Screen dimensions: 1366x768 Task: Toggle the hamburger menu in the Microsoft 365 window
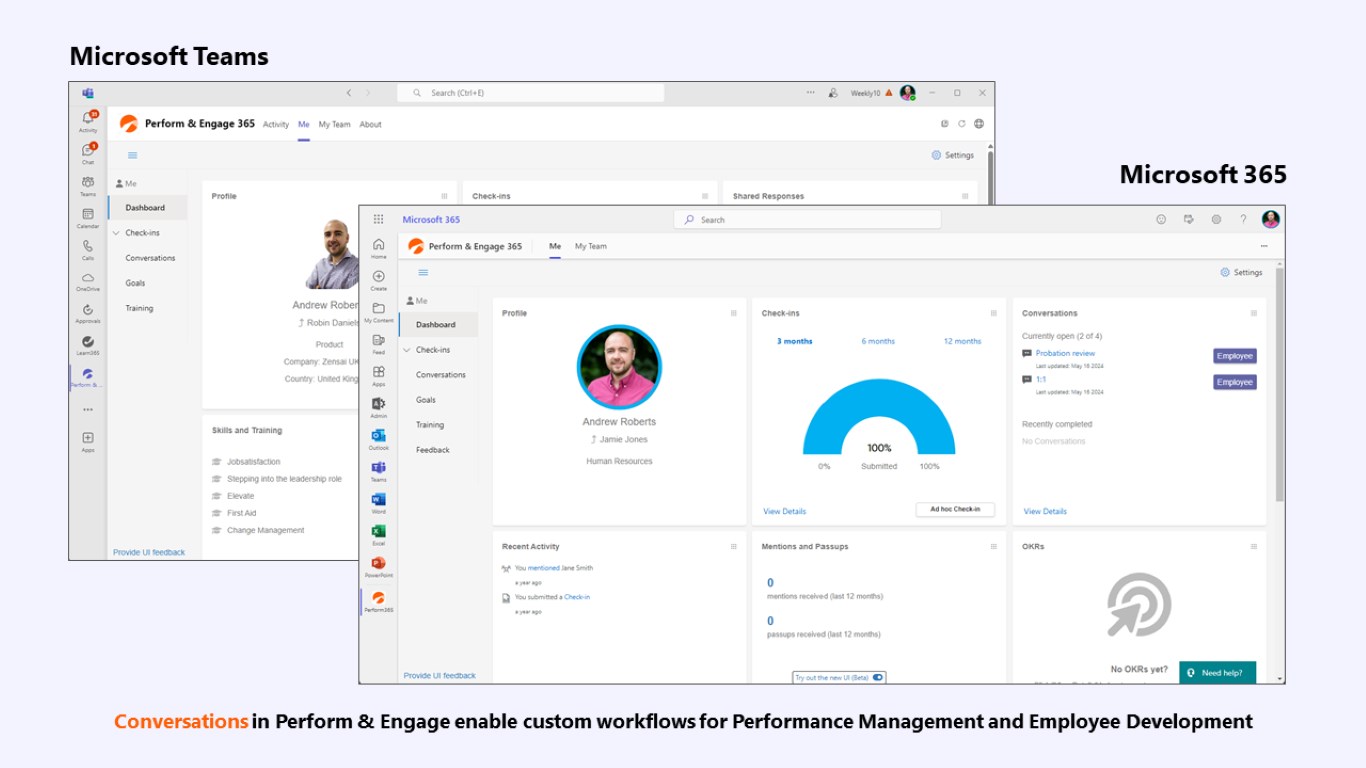423,272
